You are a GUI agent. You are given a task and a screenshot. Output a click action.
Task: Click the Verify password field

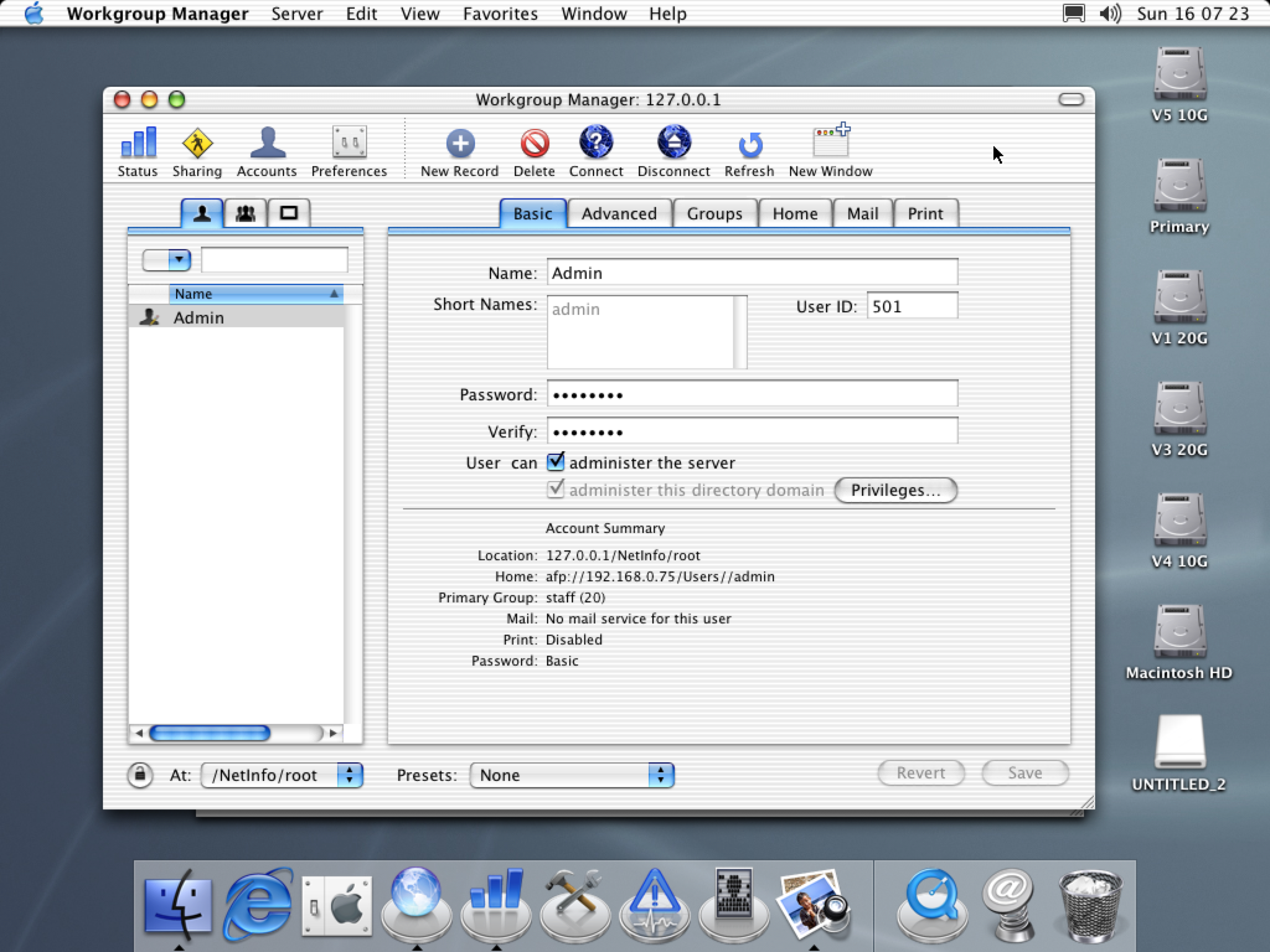(x=752, y=431)
